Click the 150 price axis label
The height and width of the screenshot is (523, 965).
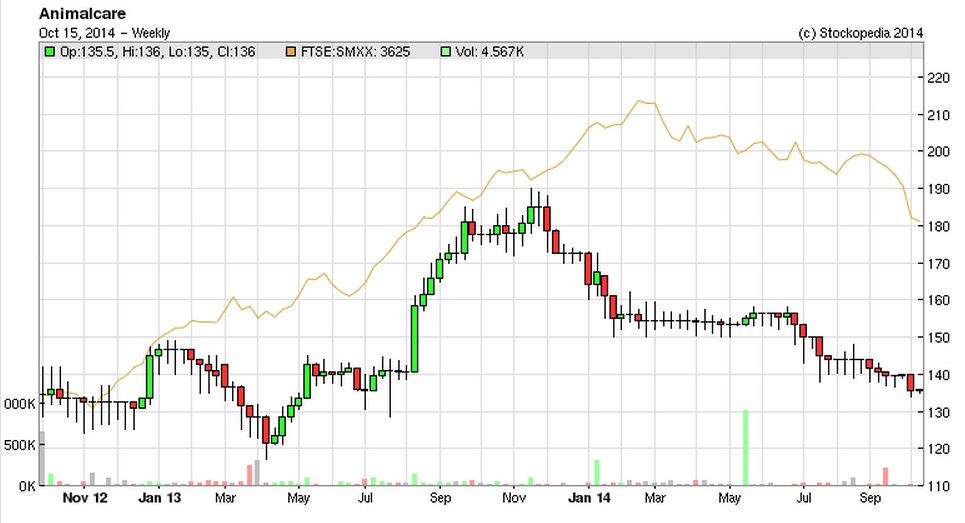[x=939, y=338]
